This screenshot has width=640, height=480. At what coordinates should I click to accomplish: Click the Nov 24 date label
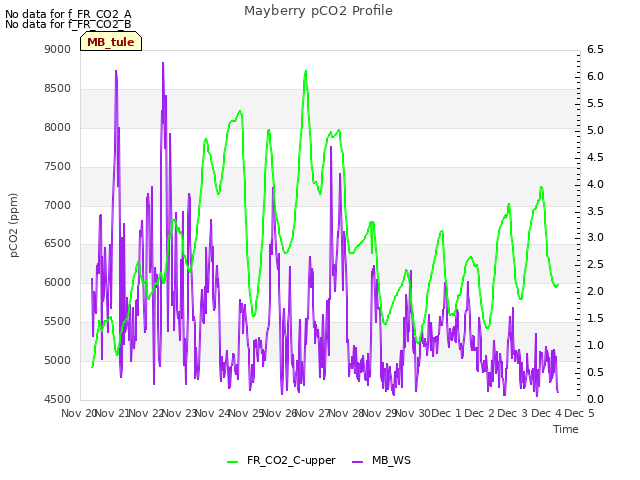point(213,413)
